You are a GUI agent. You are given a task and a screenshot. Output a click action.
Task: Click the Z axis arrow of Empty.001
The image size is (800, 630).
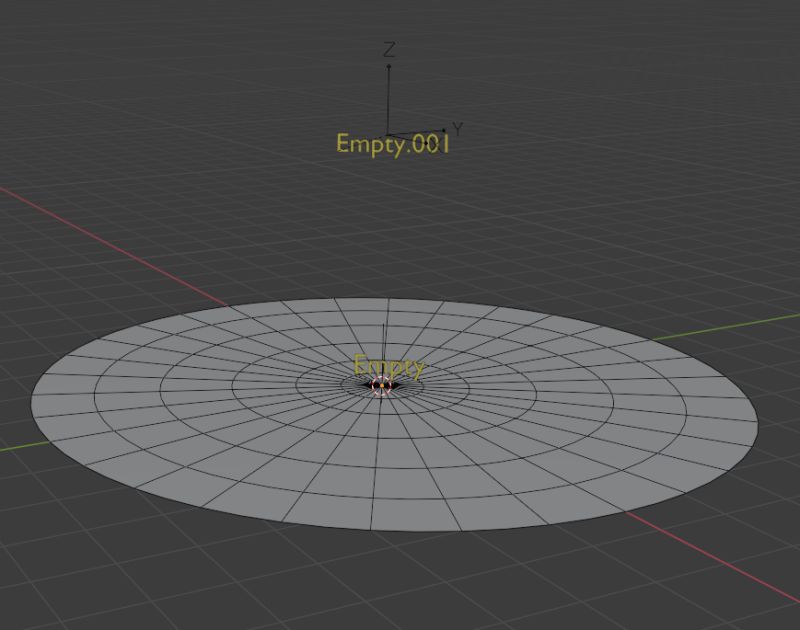pos(390,95)
